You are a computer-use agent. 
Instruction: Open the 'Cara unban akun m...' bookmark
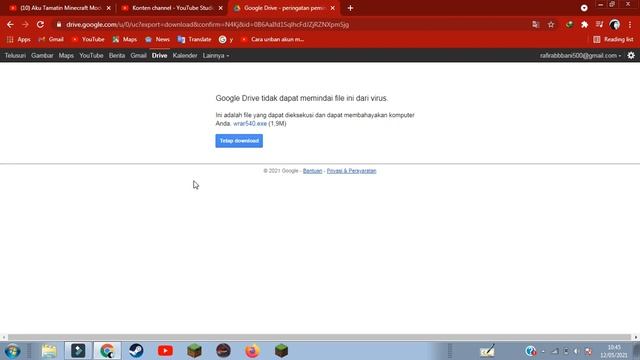272,39
